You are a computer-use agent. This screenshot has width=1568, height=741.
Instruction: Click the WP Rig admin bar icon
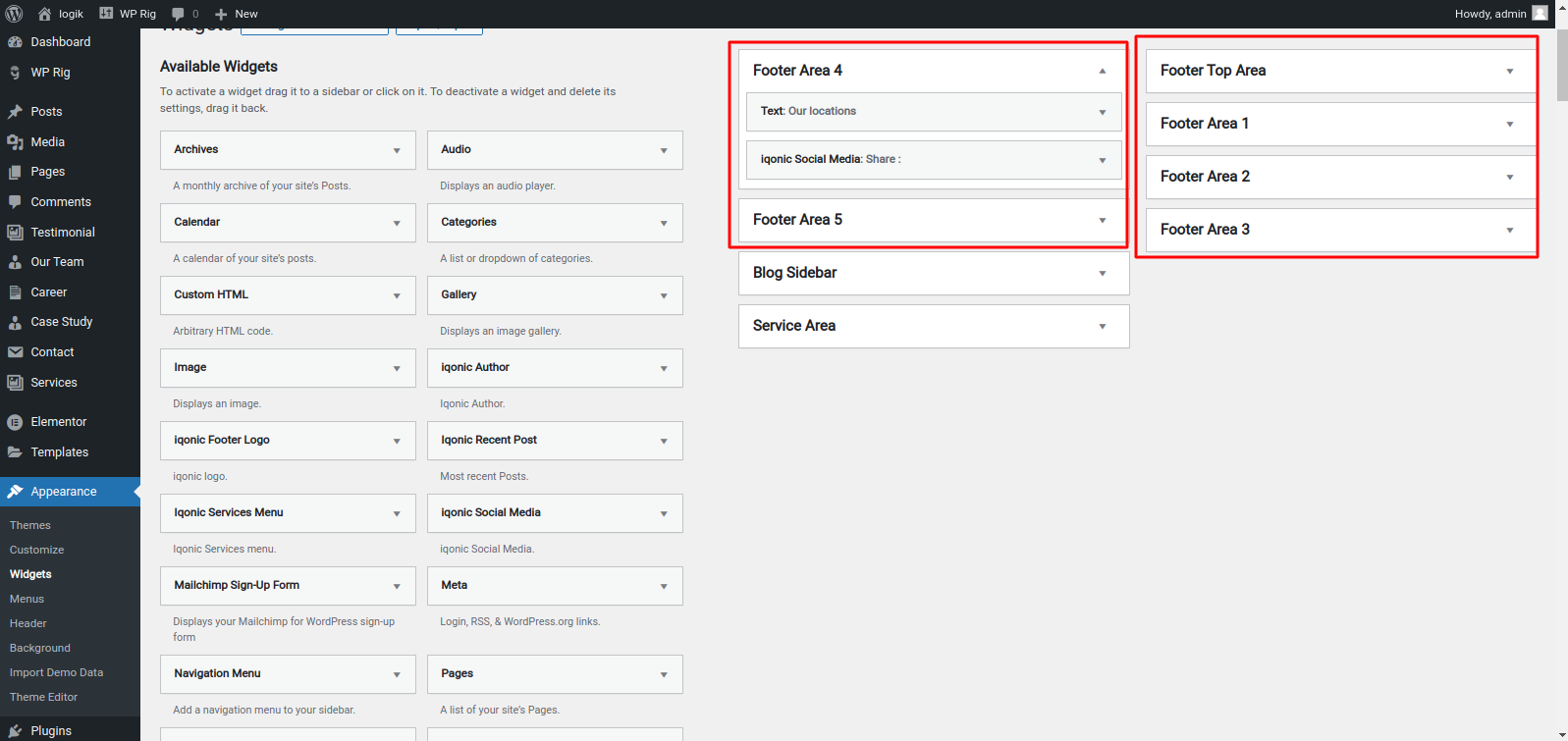106,14
